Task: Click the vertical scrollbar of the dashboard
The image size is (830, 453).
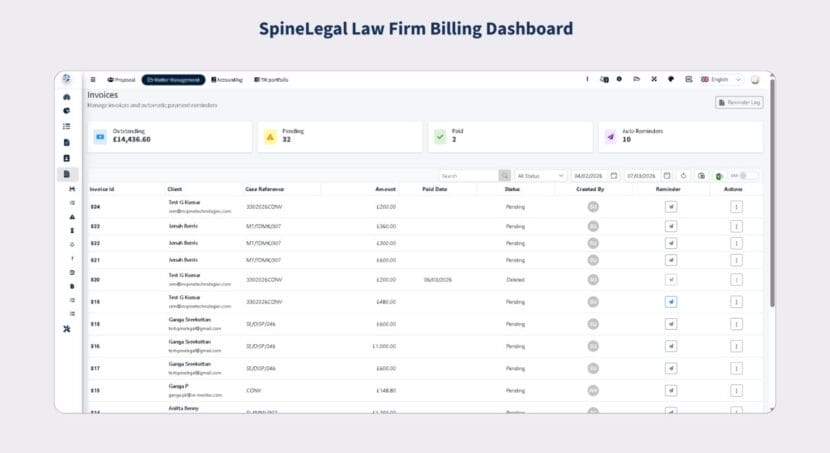Action: tap(772, 193)
